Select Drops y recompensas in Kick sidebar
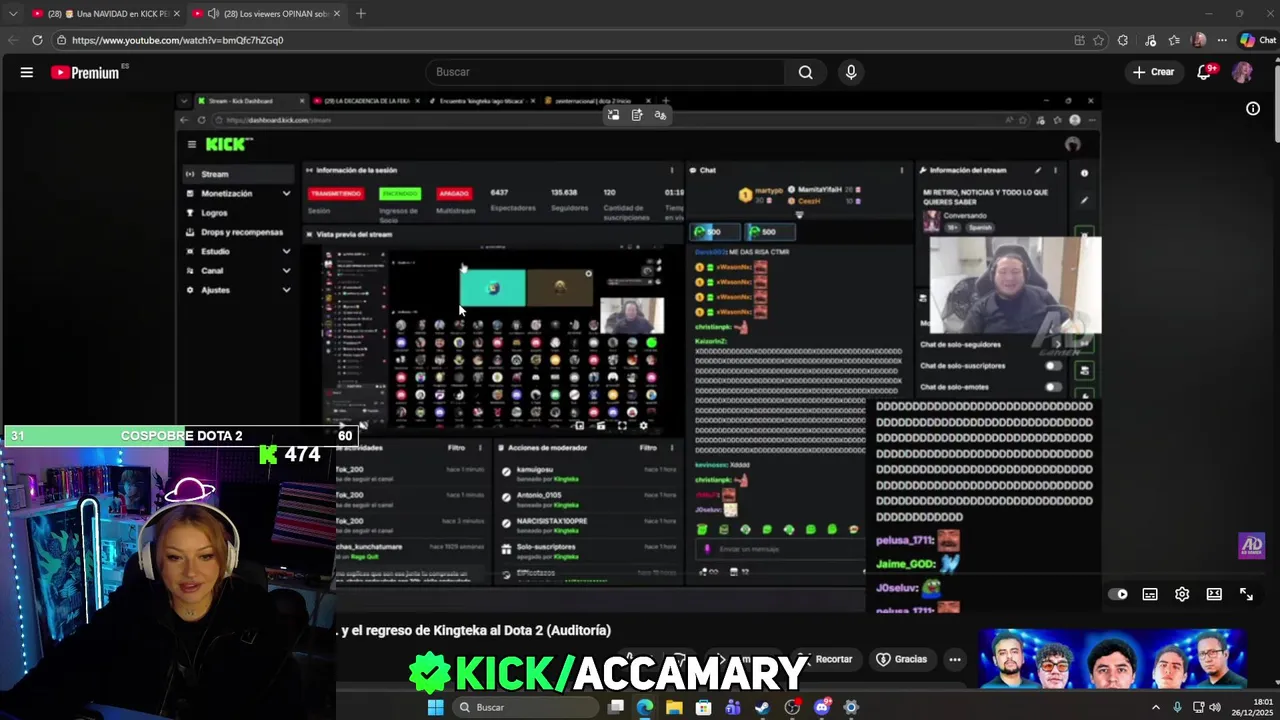The height and width of the screenshot is (720, 1280). tap(236, 232)
